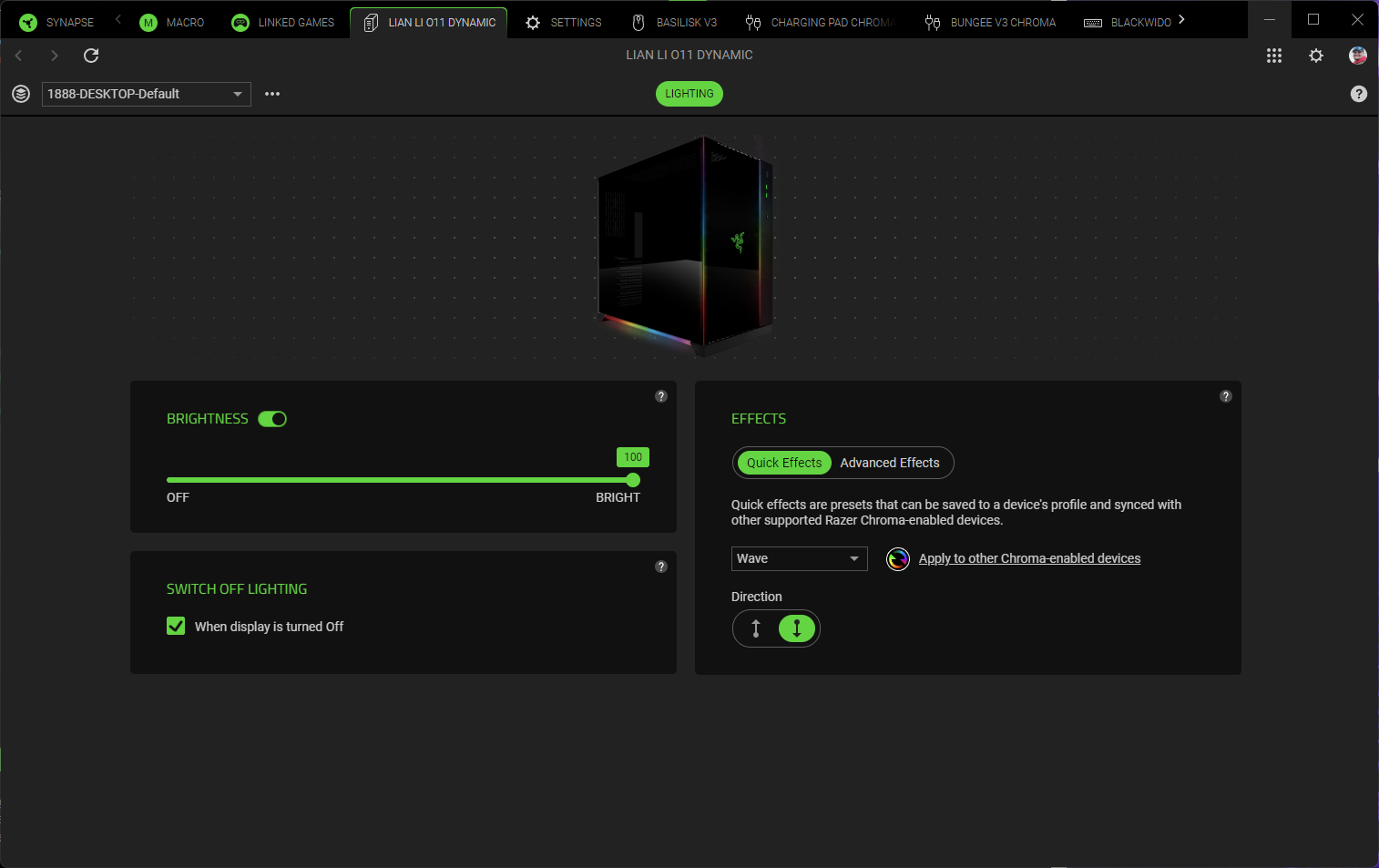
Task: Open the modules grid icon
Action: point(1274,56)
